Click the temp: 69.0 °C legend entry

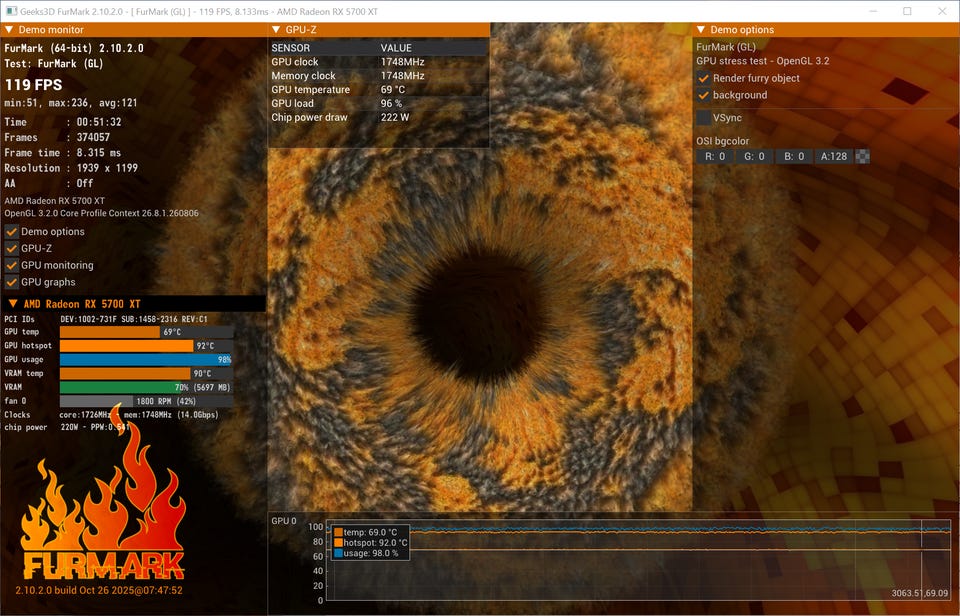(366, 532)
